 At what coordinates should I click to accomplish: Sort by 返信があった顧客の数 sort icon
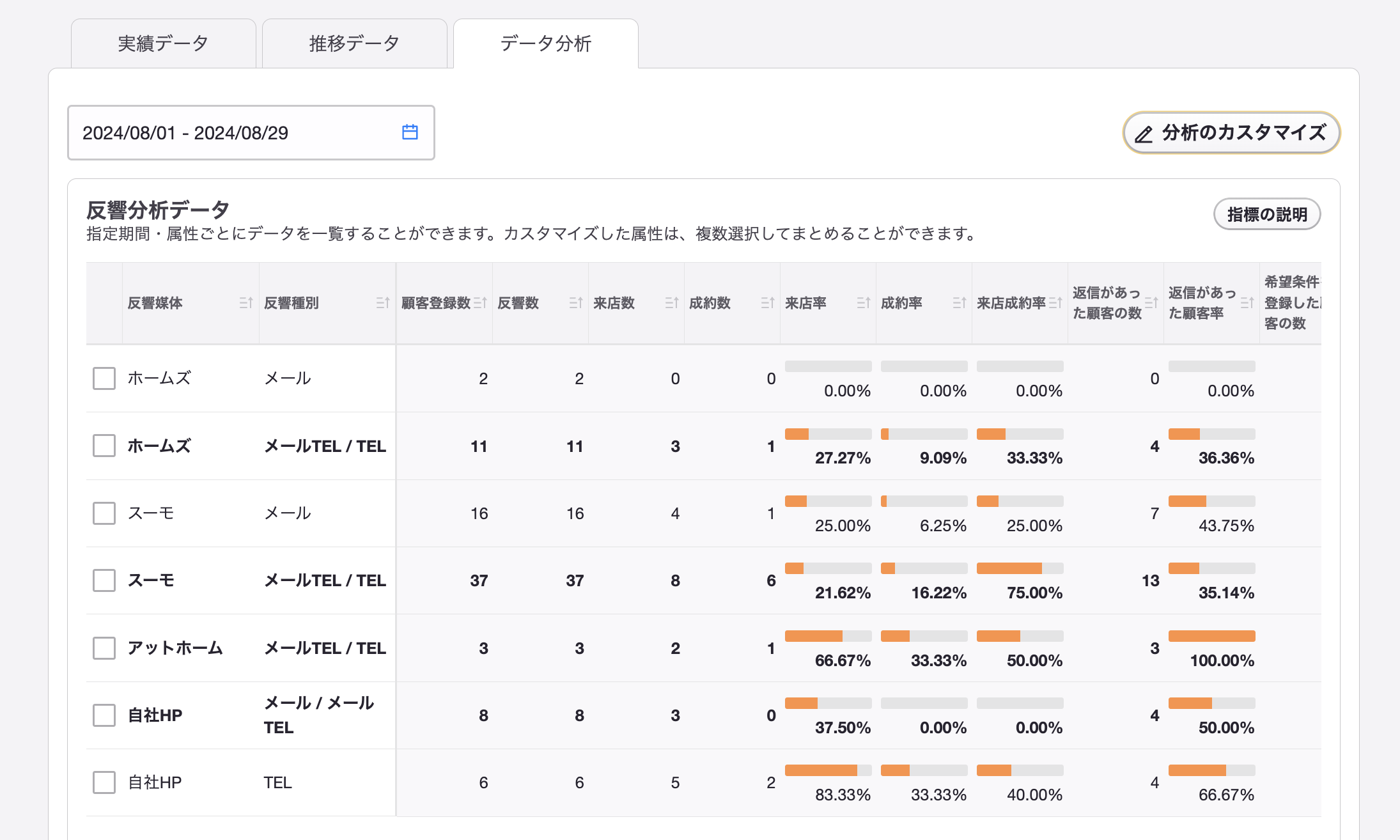(1151, 303)
